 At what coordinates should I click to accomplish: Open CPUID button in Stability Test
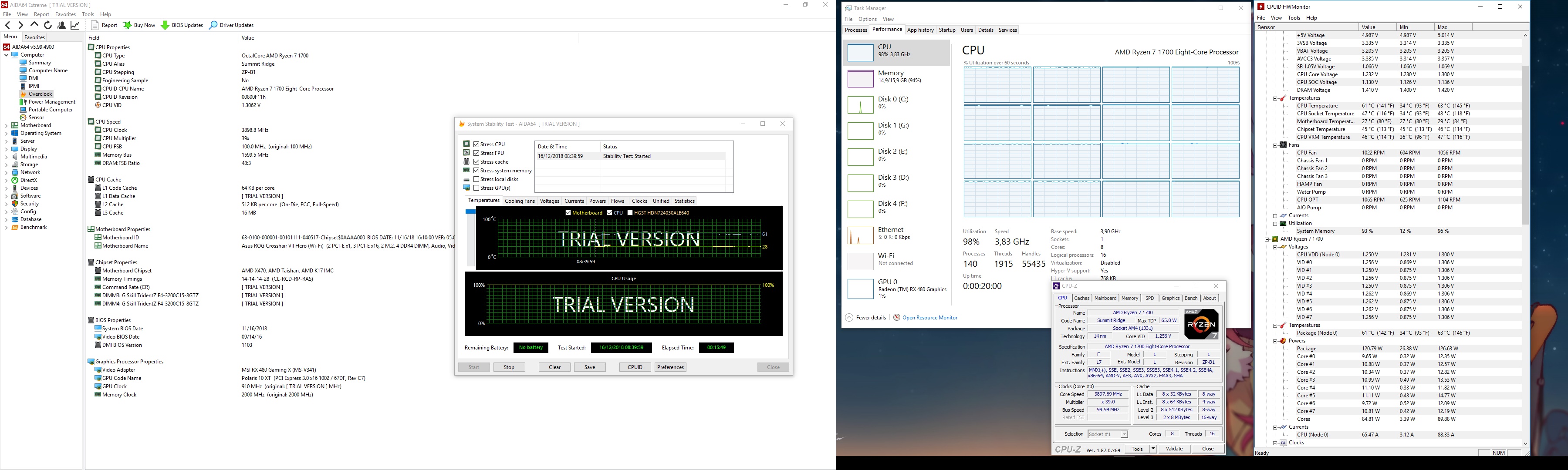(635, 367)
